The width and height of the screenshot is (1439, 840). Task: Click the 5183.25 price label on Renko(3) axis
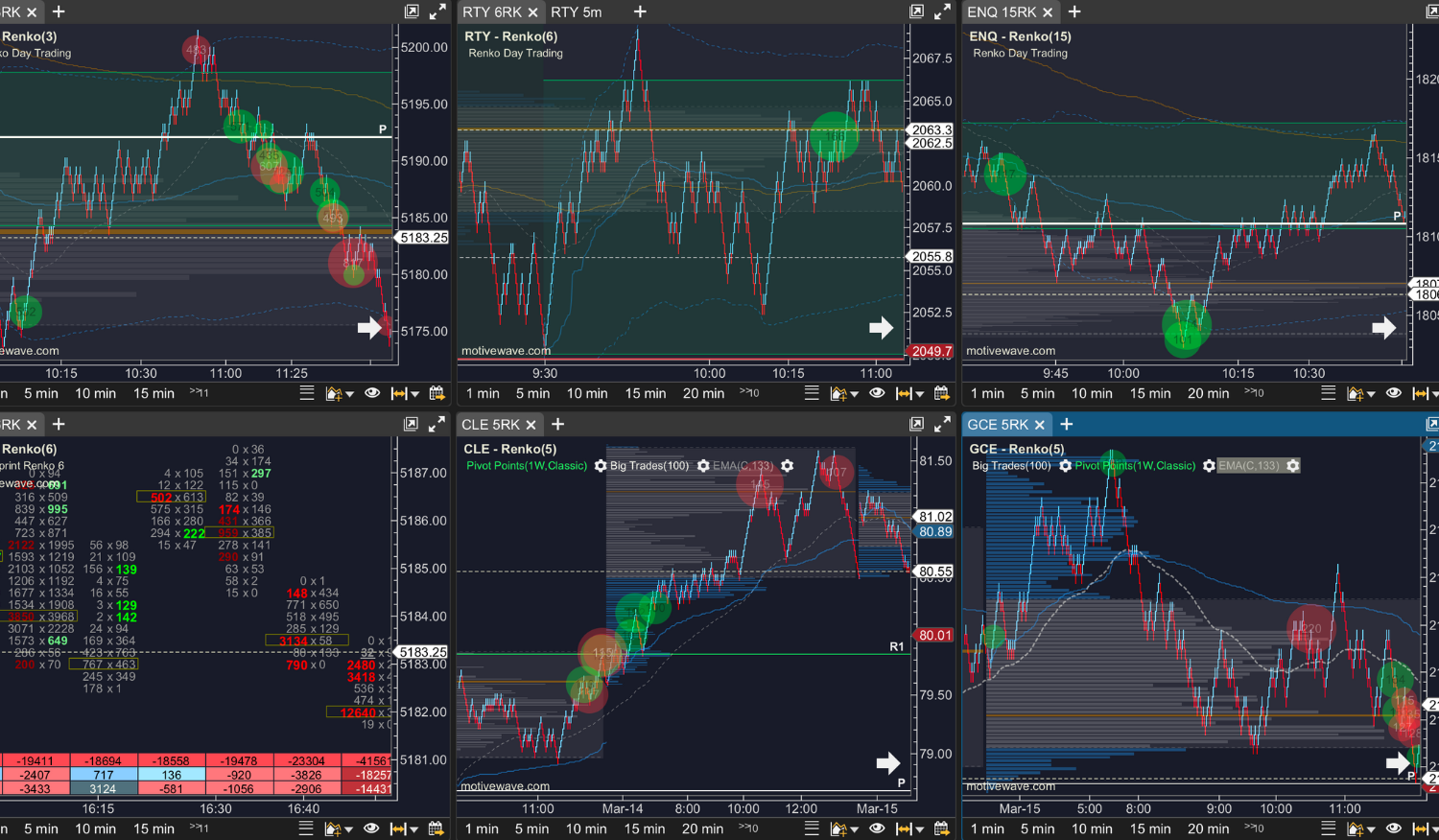click(423, 238)
